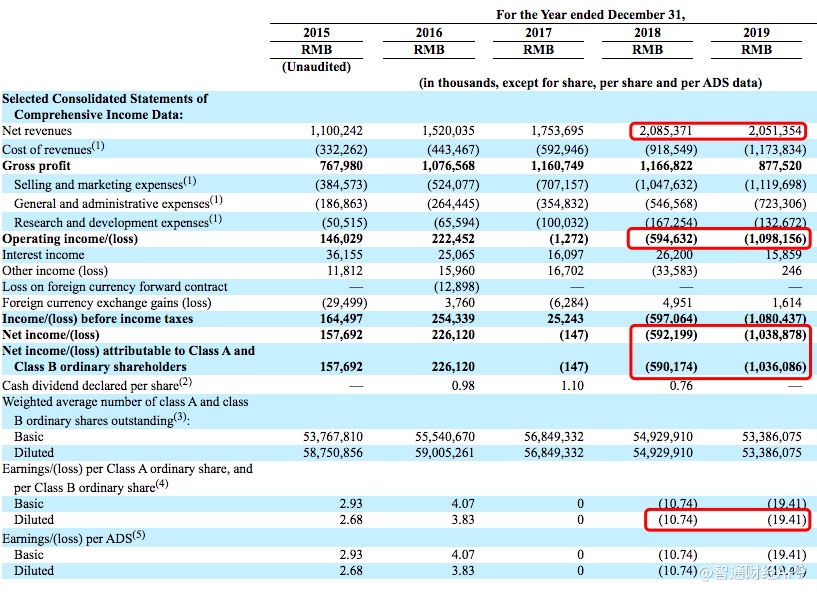Select Selling and marketing expenses label
The width and height of the screenshot is (817, 592).
(105, 183)
